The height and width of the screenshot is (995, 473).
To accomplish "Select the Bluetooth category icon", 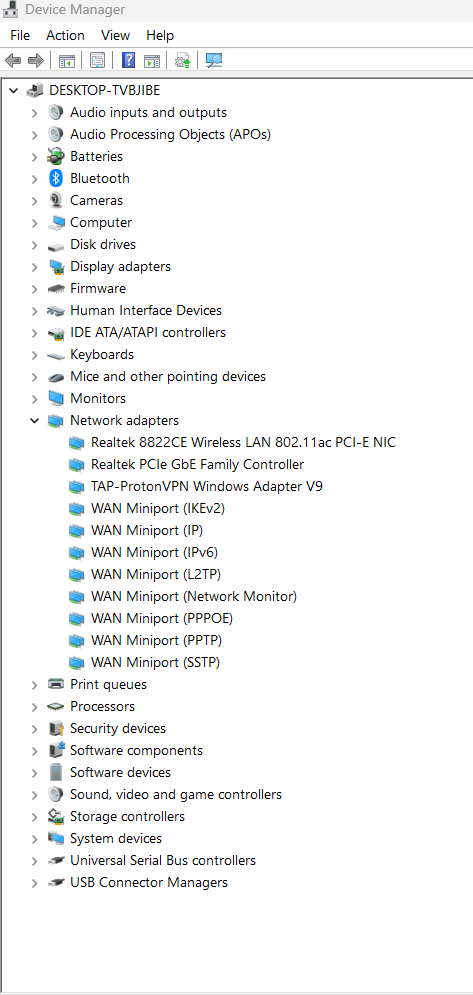I will coord(57,178).
